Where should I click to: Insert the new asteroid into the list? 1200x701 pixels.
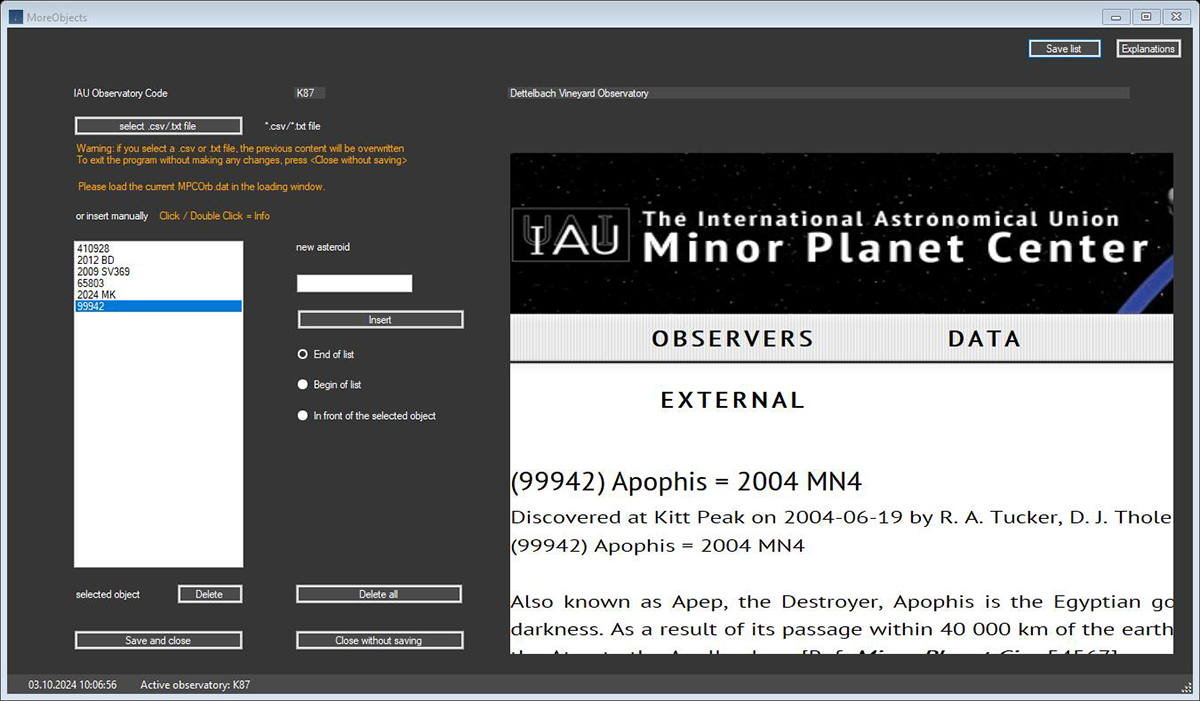(x=380, y=320)
